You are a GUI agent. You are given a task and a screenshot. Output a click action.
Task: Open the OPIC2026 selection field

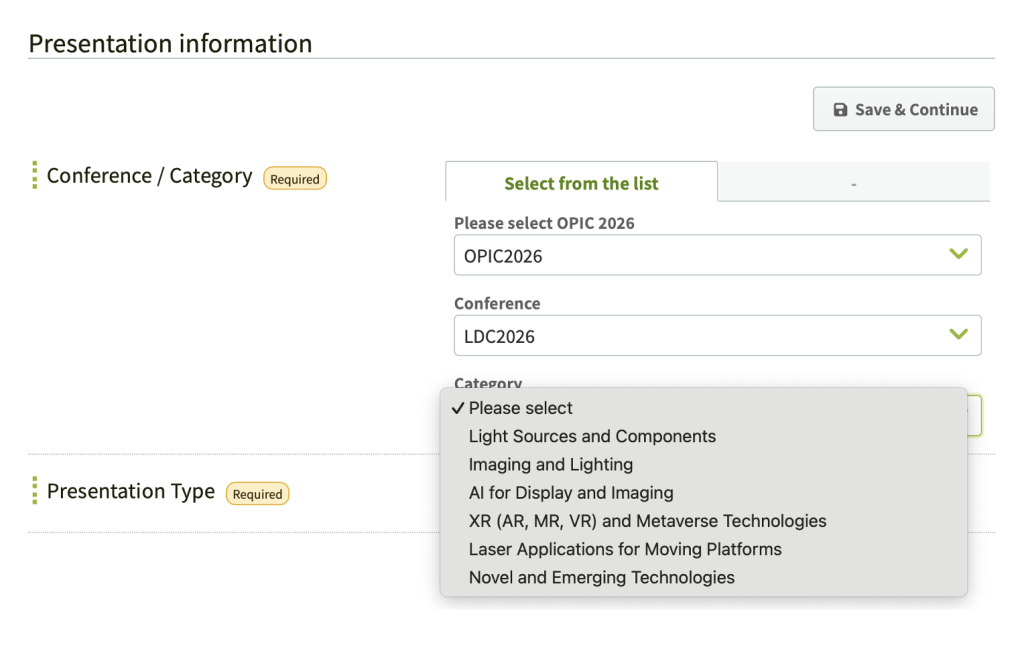tap(700, 256)
